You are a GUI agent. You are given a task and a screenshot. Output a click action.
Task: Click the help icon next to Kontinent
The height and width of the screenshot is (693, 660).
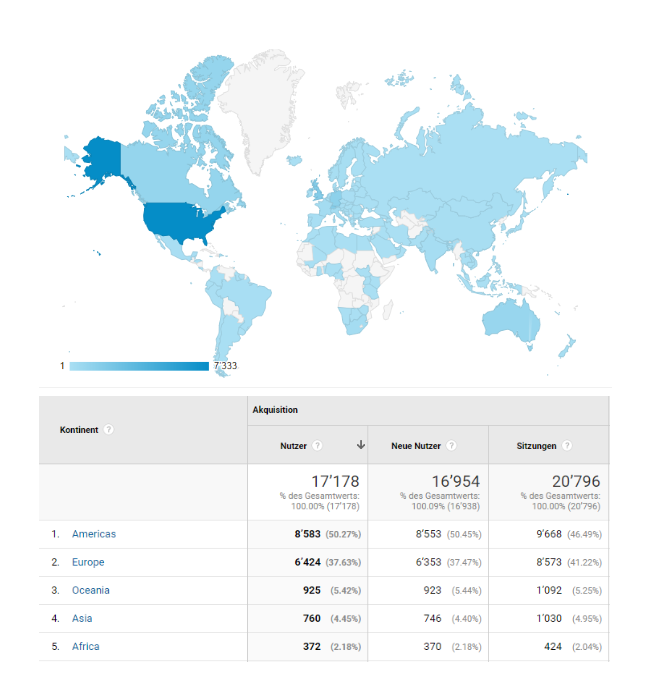109,429
